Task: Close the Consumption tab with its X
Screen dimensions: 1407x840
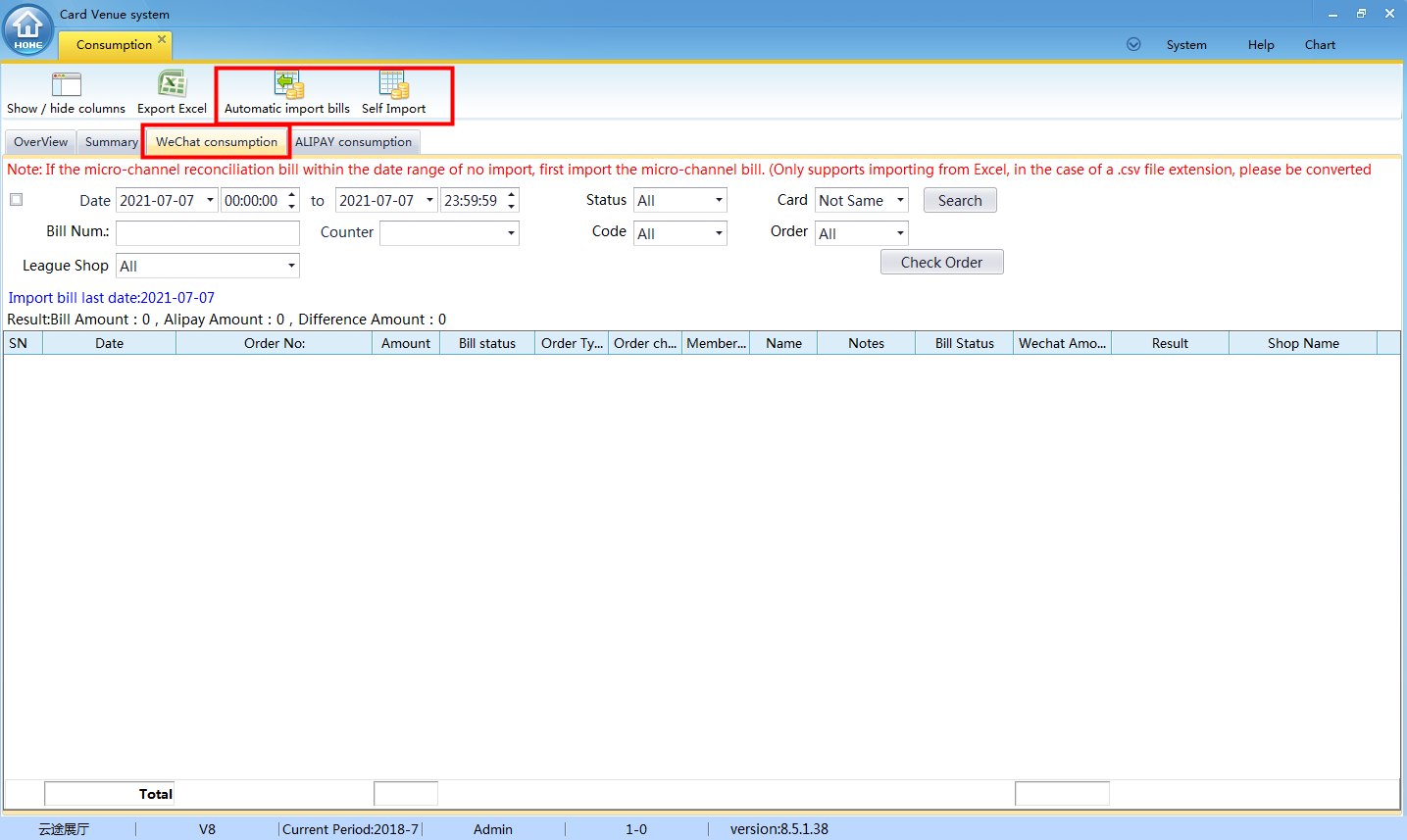Action: [162, 39]
